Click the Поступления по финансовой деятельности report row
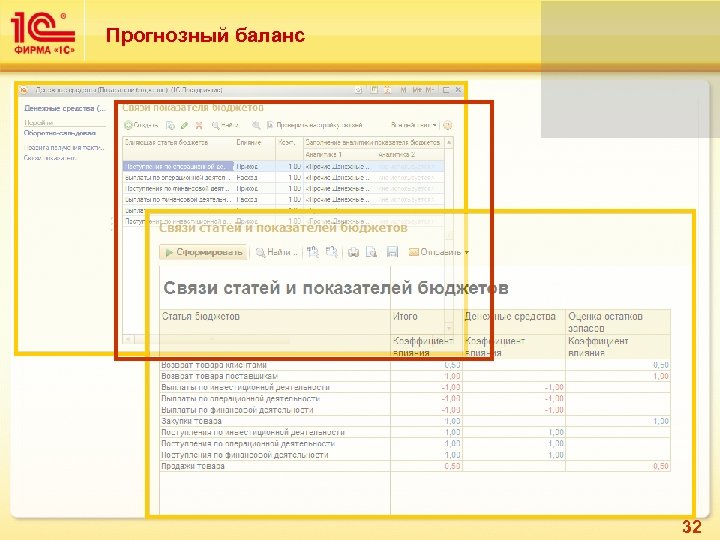Image resolution: width=720 pixels, height=540 pixels. click(415, 455)
